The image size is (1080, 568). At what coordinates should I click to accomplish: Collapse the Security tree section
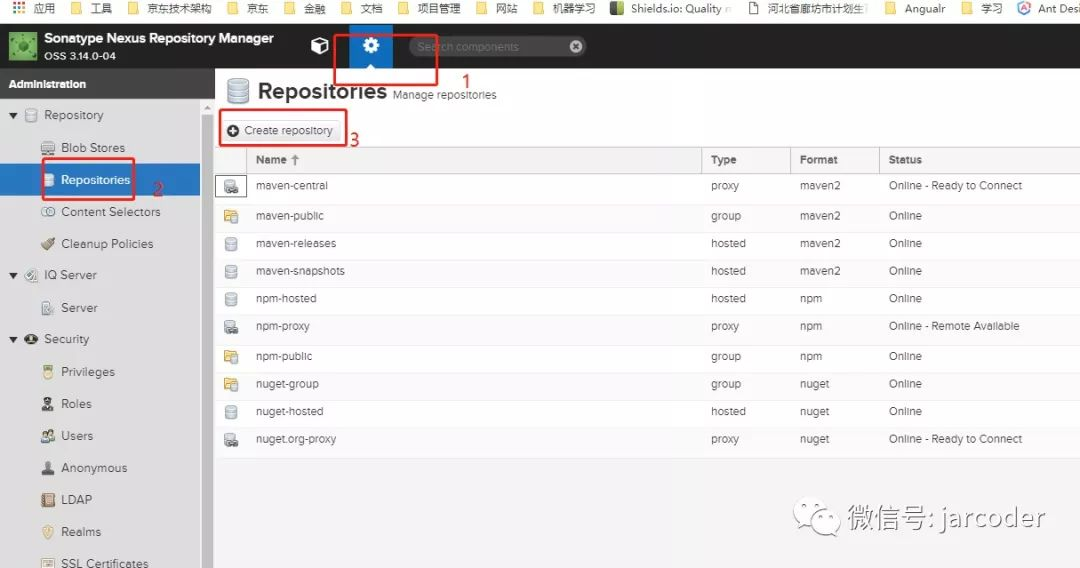13,339
